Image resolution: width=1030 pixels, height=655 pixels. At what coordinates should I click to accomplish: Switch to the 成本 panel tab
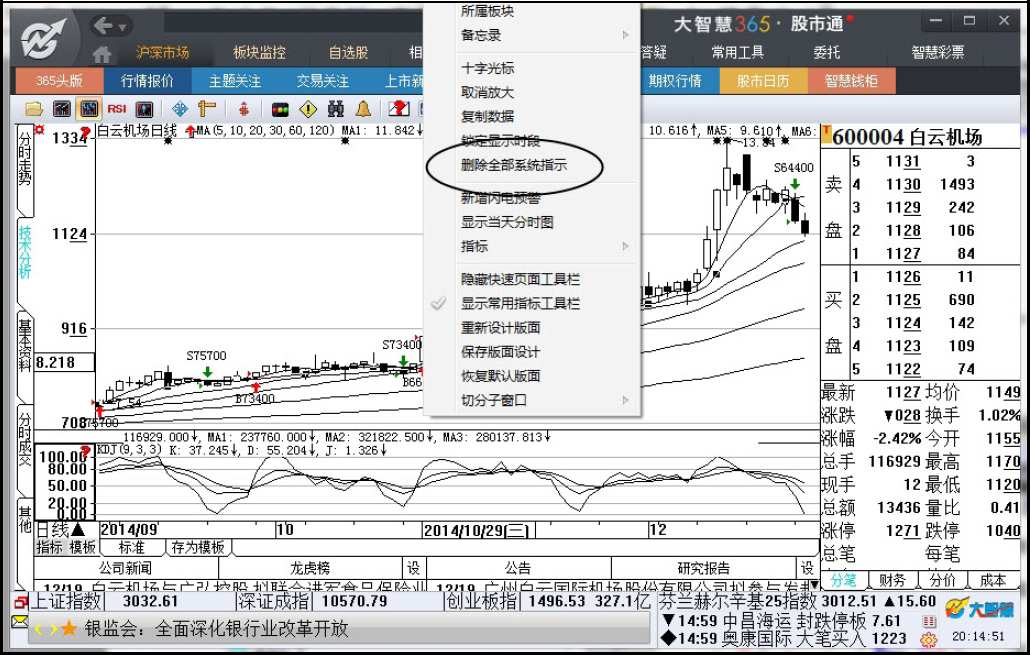(x=993, y=580)
